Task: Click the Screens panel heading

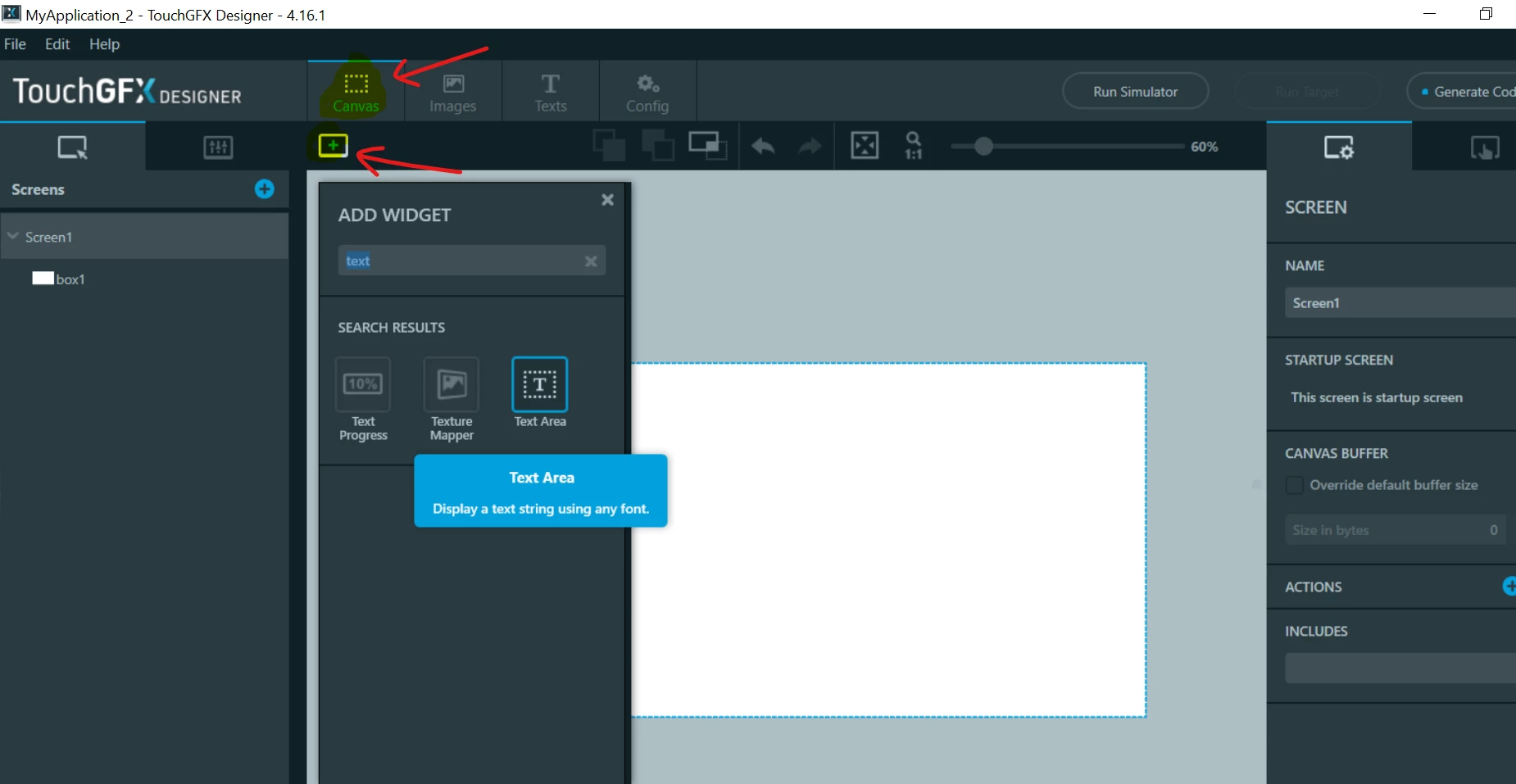Action: (38, 189)
